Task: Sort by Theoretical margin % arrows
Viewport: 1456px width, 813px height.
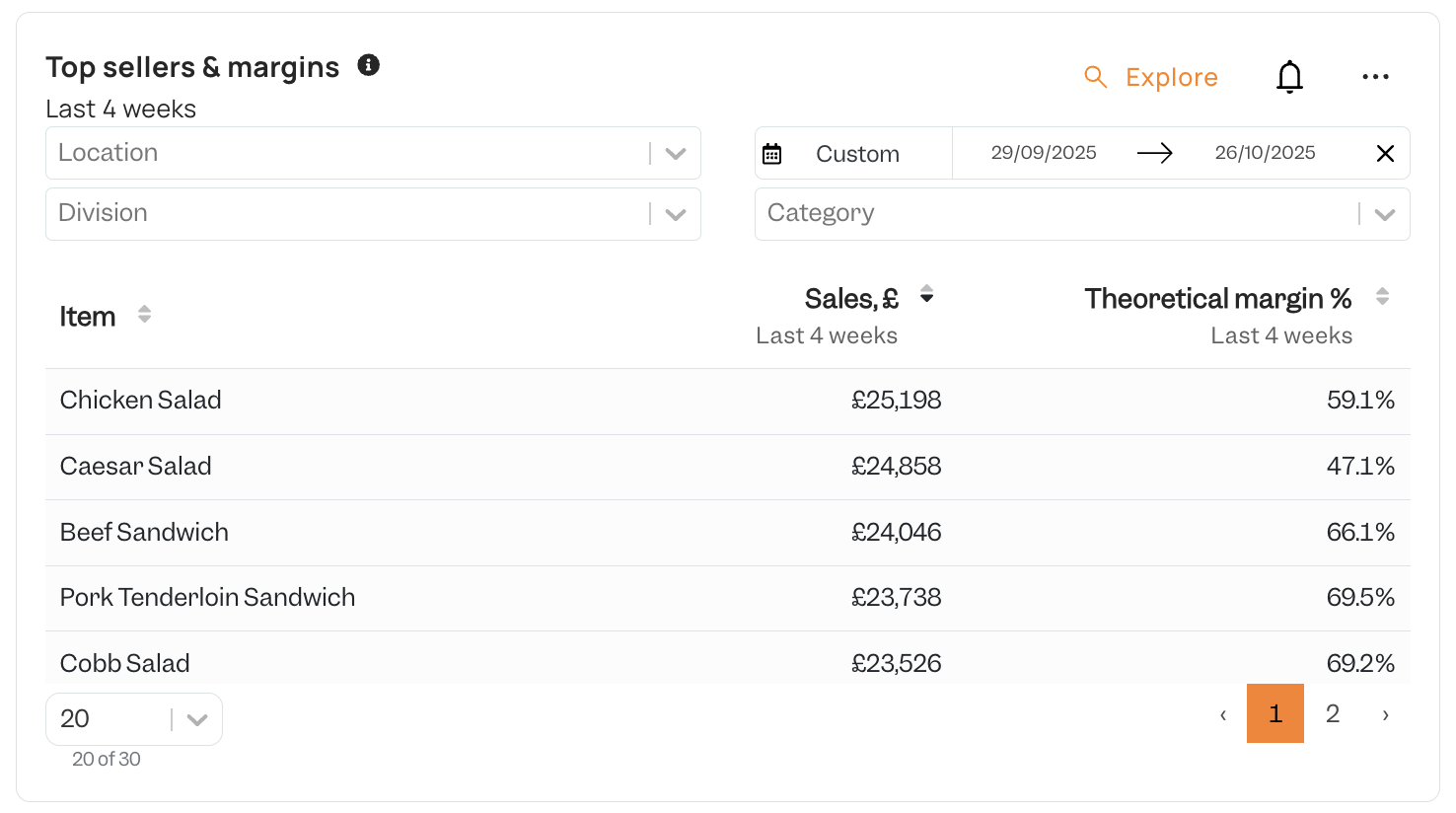Action: tap(1382, 296)
